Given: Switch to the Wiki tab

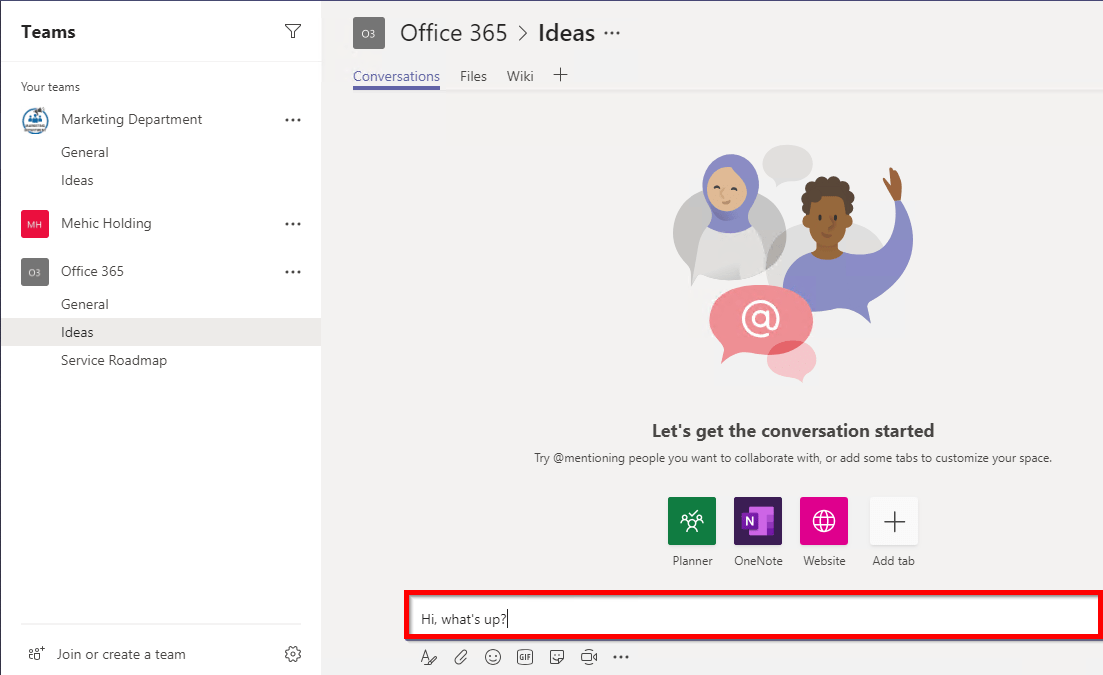Looking at the screenshot, I should 520,76.
